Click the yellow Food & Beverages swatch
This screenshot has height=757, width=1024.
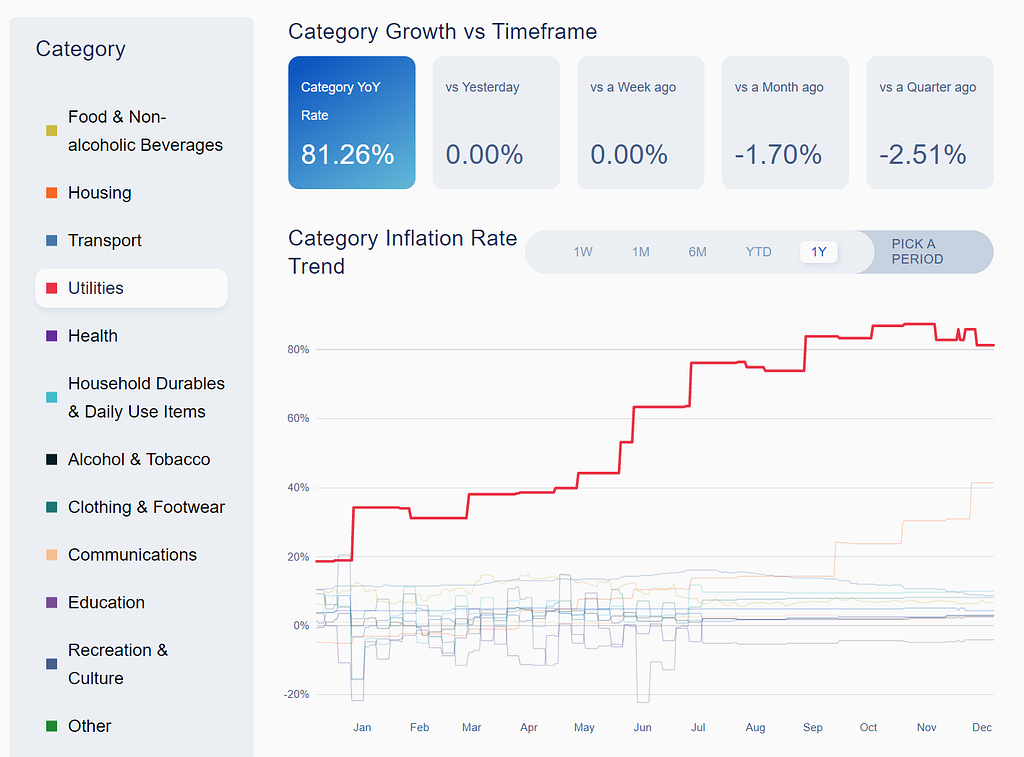coord(52,131)
